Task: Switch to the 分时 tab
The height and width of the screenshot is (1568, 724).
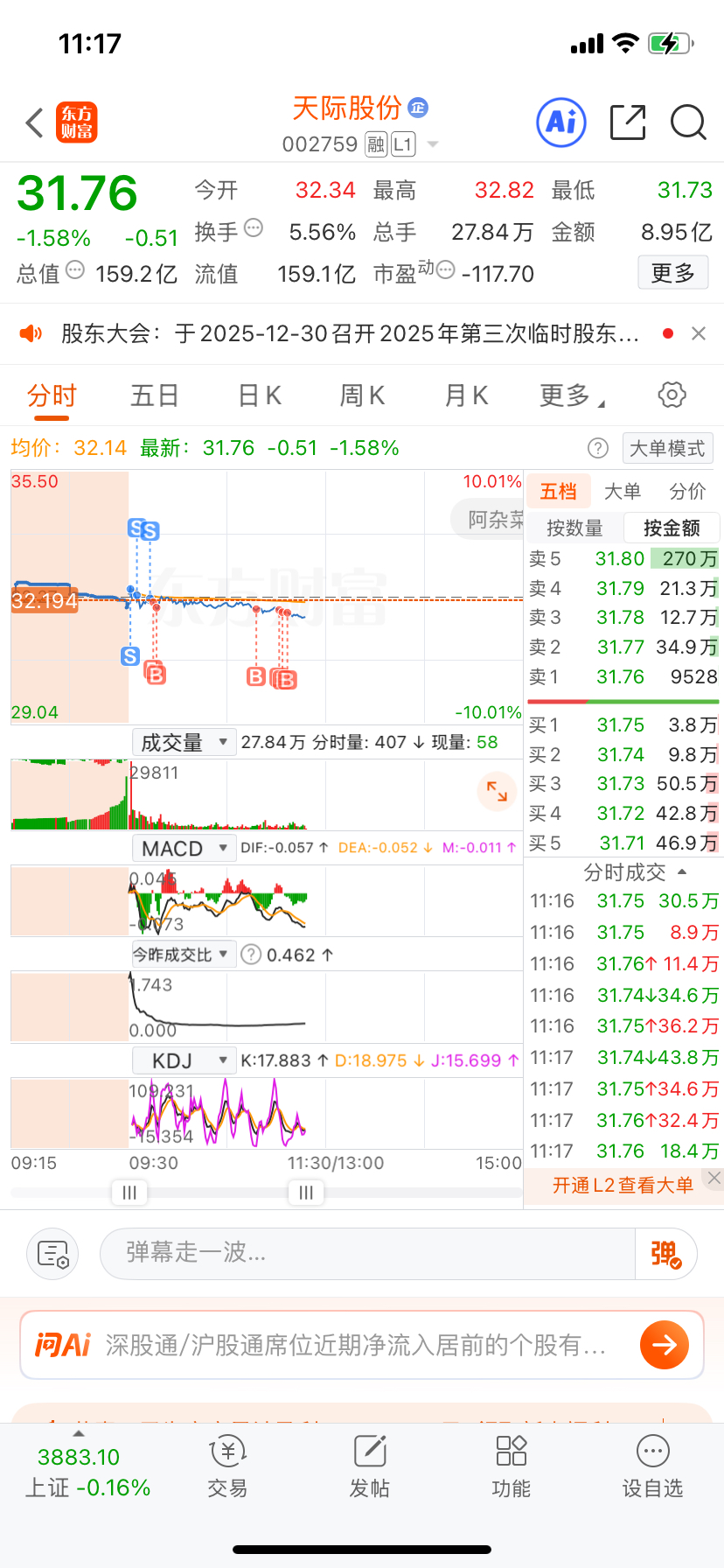Action: [x=52, y=395]
